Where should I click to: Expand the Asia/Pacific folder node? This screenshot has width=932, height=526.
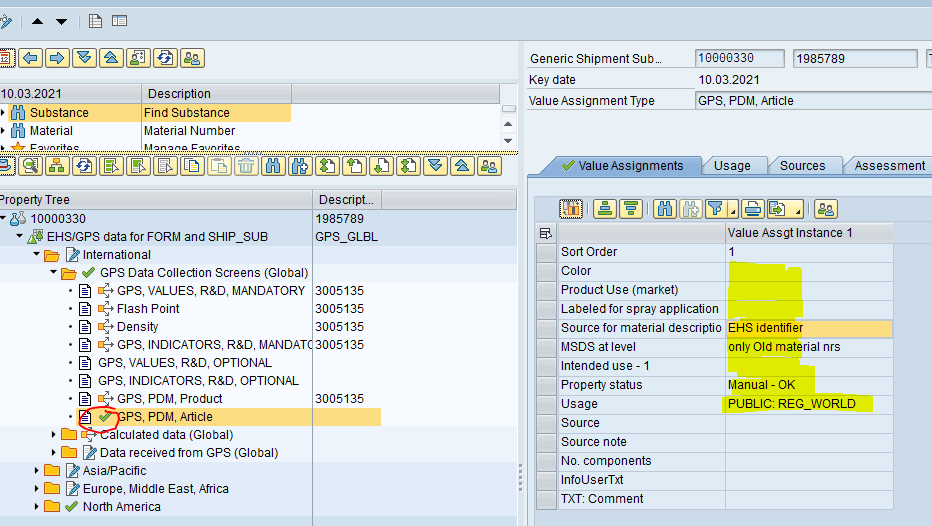click(x=38, y=471)
